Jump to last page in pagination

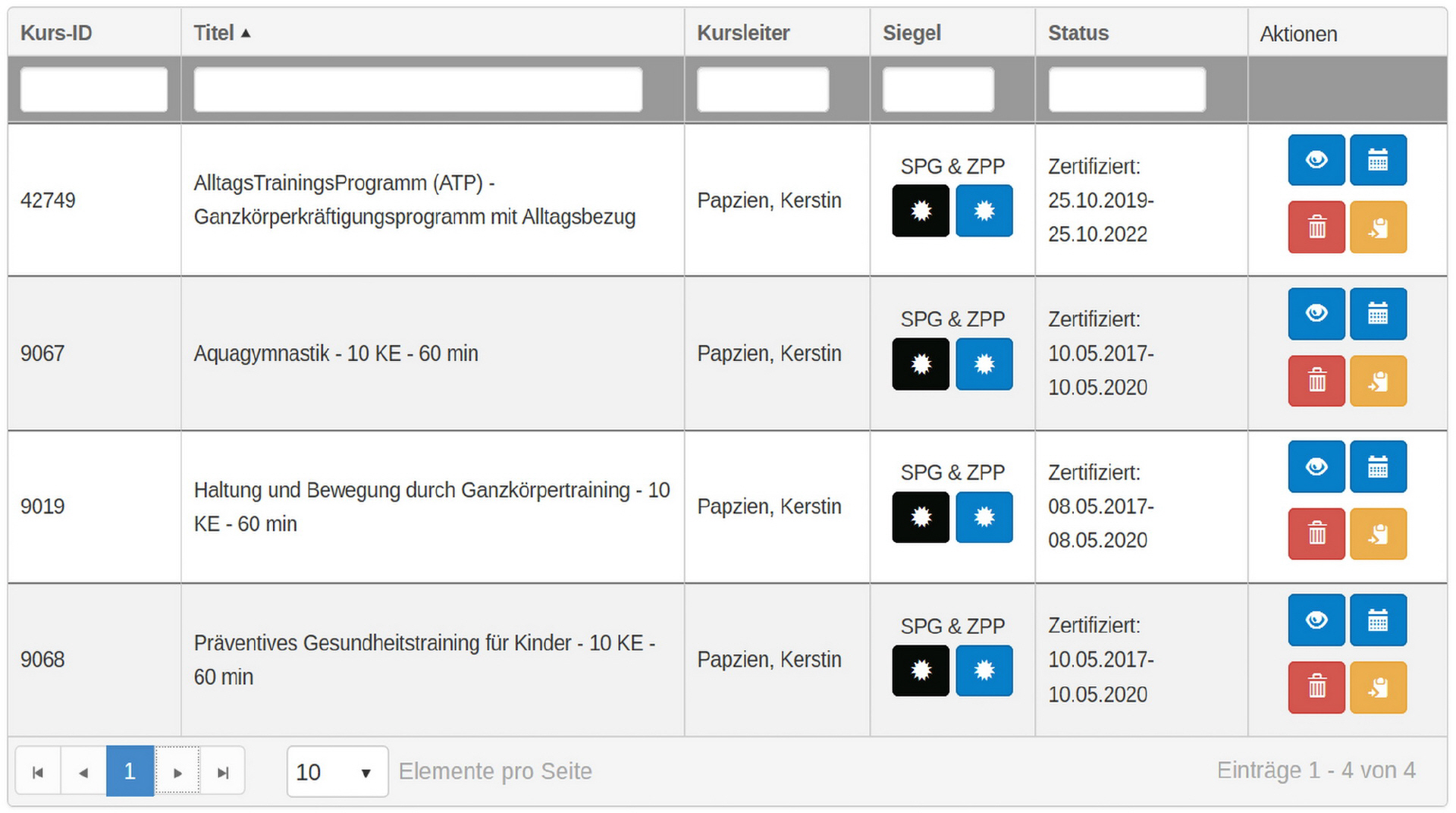point(222,772)
